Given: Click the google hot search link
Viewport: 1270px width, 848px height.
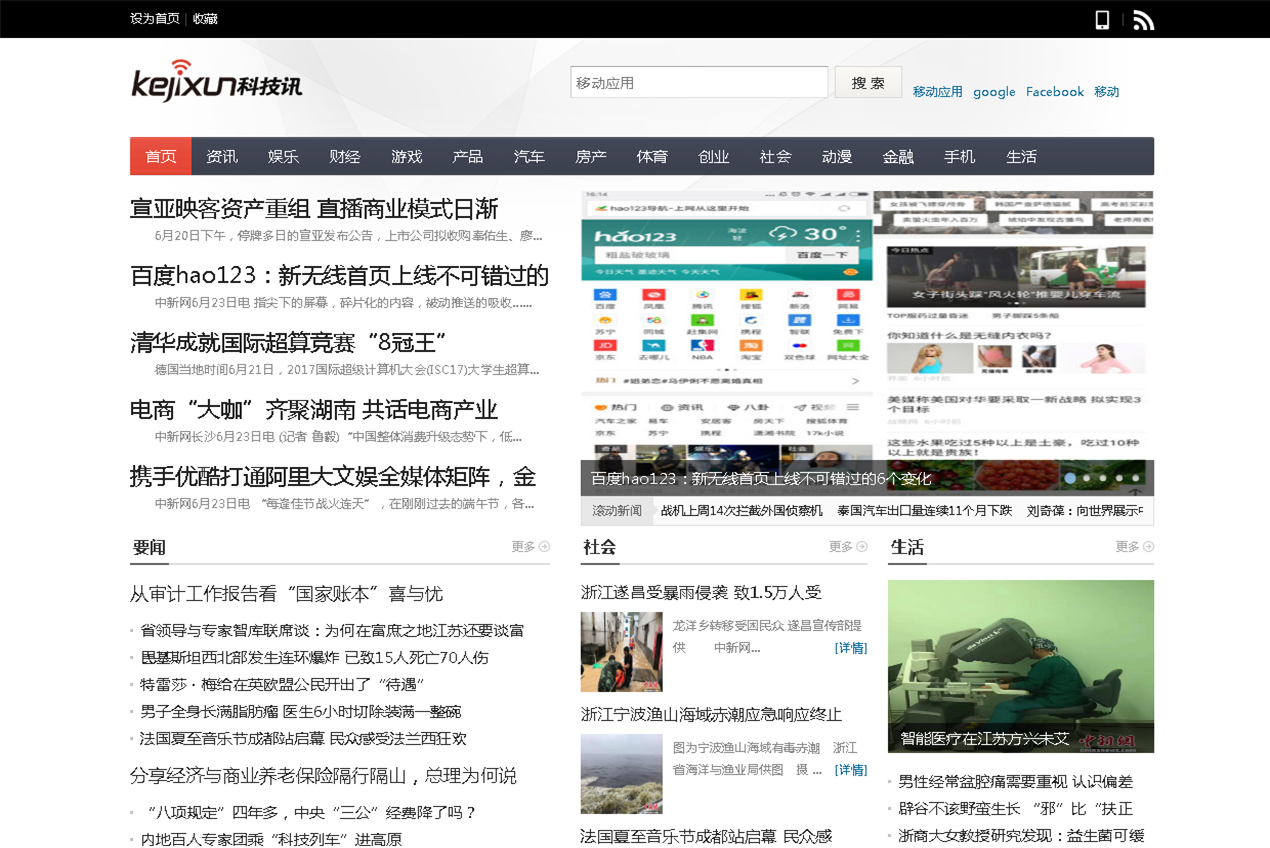Looking at the screenshot, I should 994,92.
